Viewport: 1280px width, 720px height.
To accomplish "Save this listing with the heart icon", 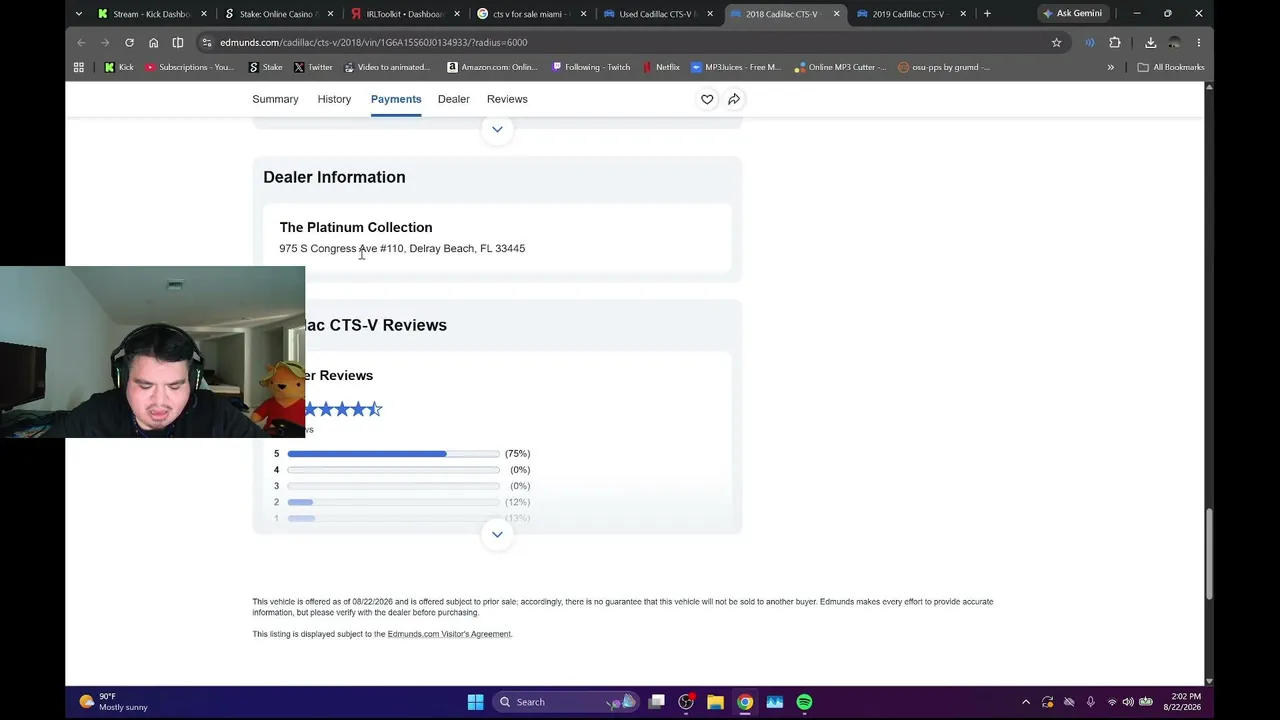I will click(x=707, y=99).
